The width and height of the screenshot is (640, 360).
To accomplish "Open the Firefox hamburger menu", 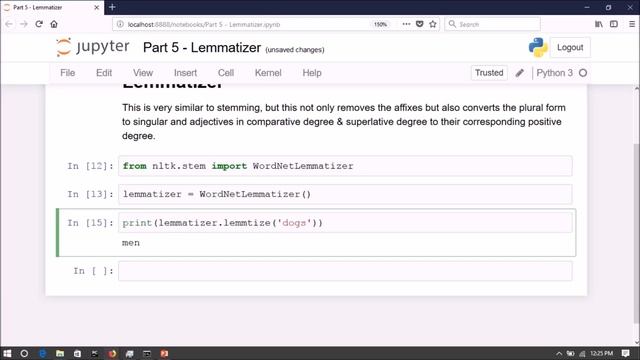I will click(631, 24).
